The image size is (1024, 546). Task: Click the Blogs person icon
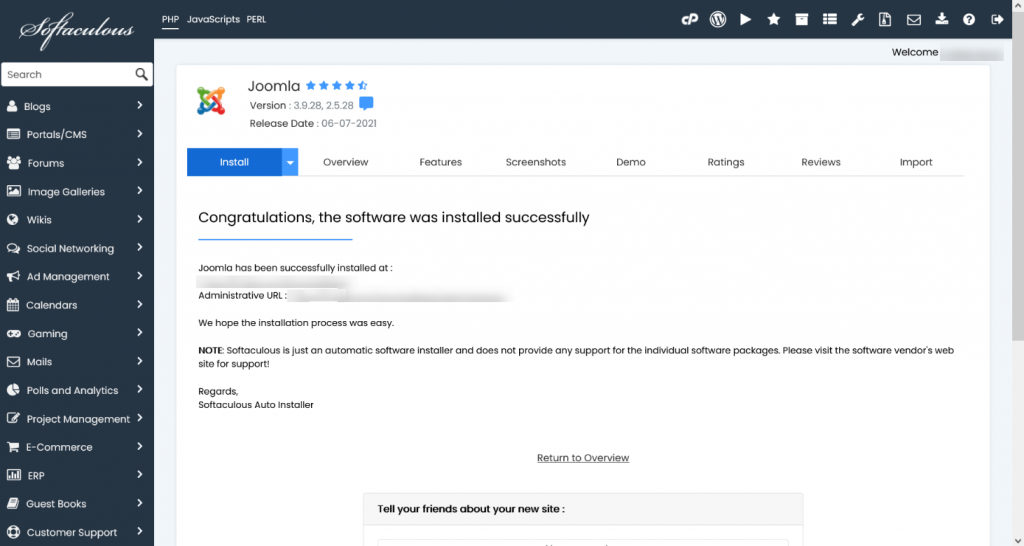point(12,106)
